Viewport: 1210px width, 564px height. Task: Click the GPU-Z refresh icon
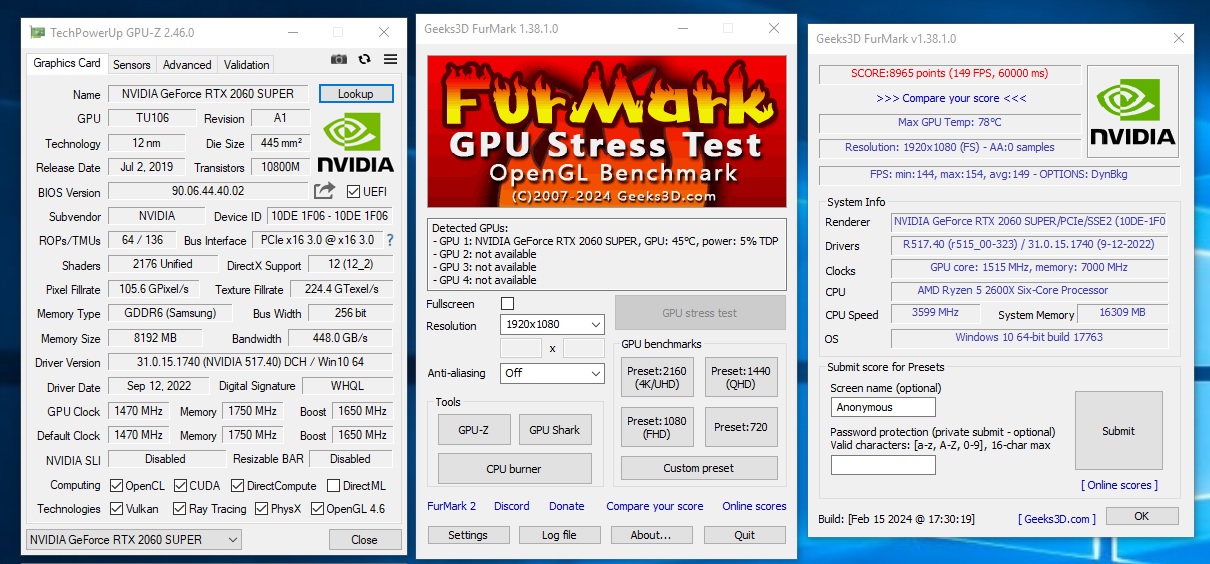point(364,60)
